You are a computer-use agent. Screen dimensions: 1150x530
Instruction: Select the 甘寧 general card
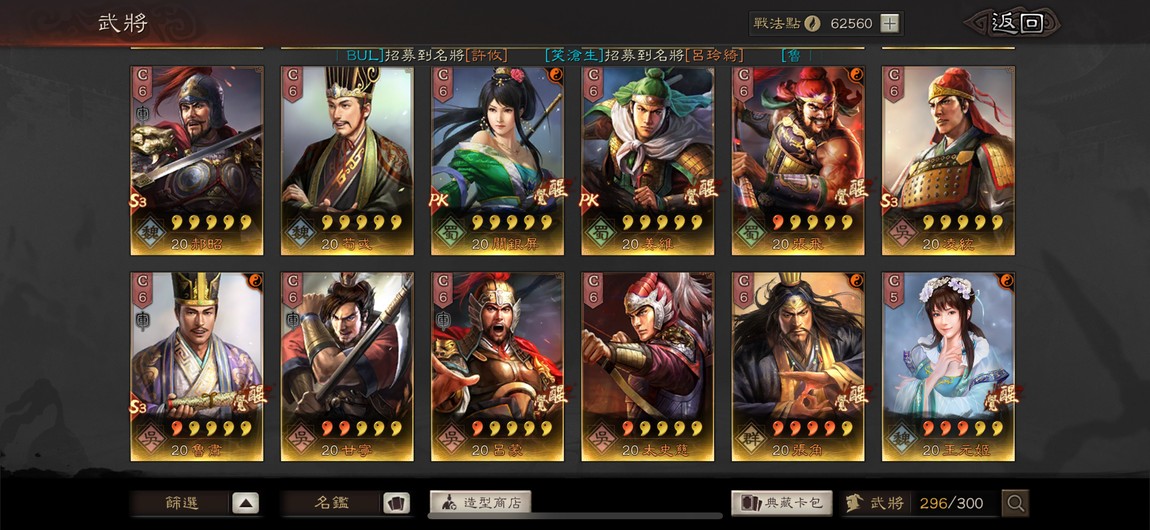[x=347, y=367]
